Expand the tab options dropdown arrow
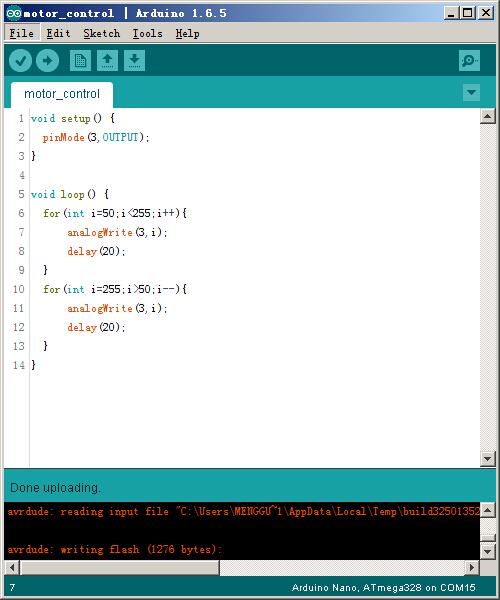The width and height of the screenshot is (500, 600). 471,93
